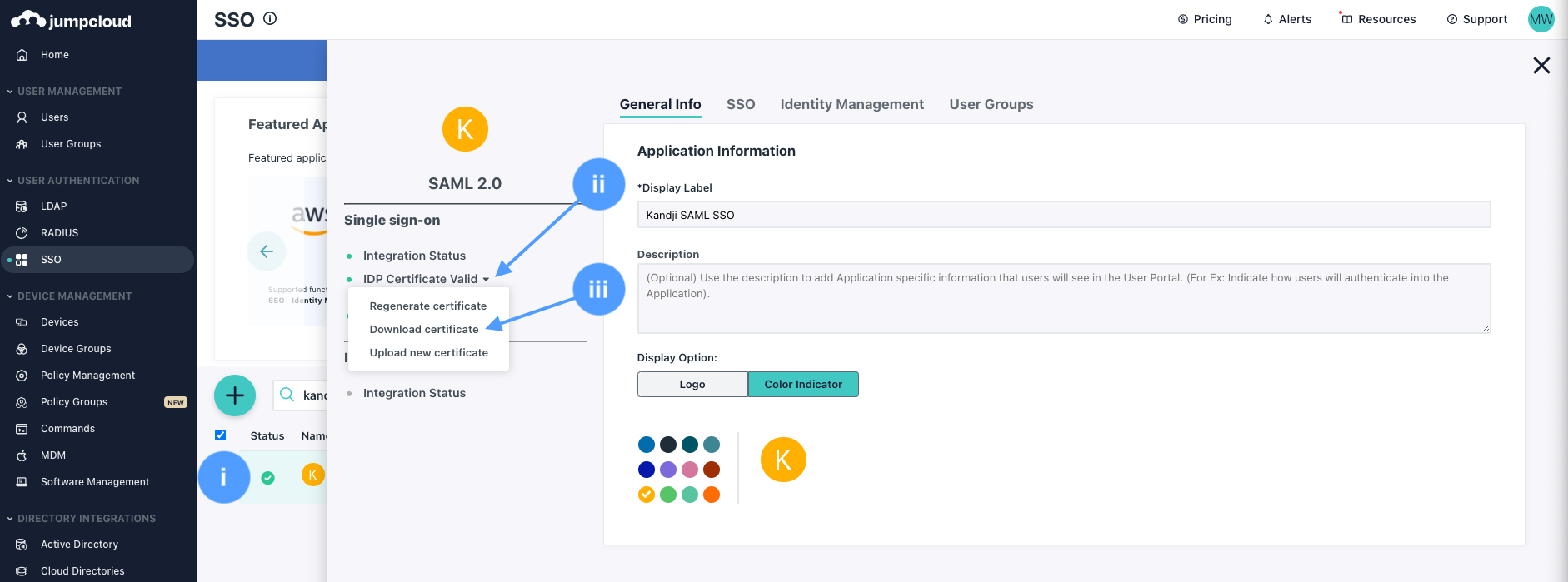This screenshot has height=582, width=1568.
Task: Click the Cloud Directories icon
Action: 22,571
